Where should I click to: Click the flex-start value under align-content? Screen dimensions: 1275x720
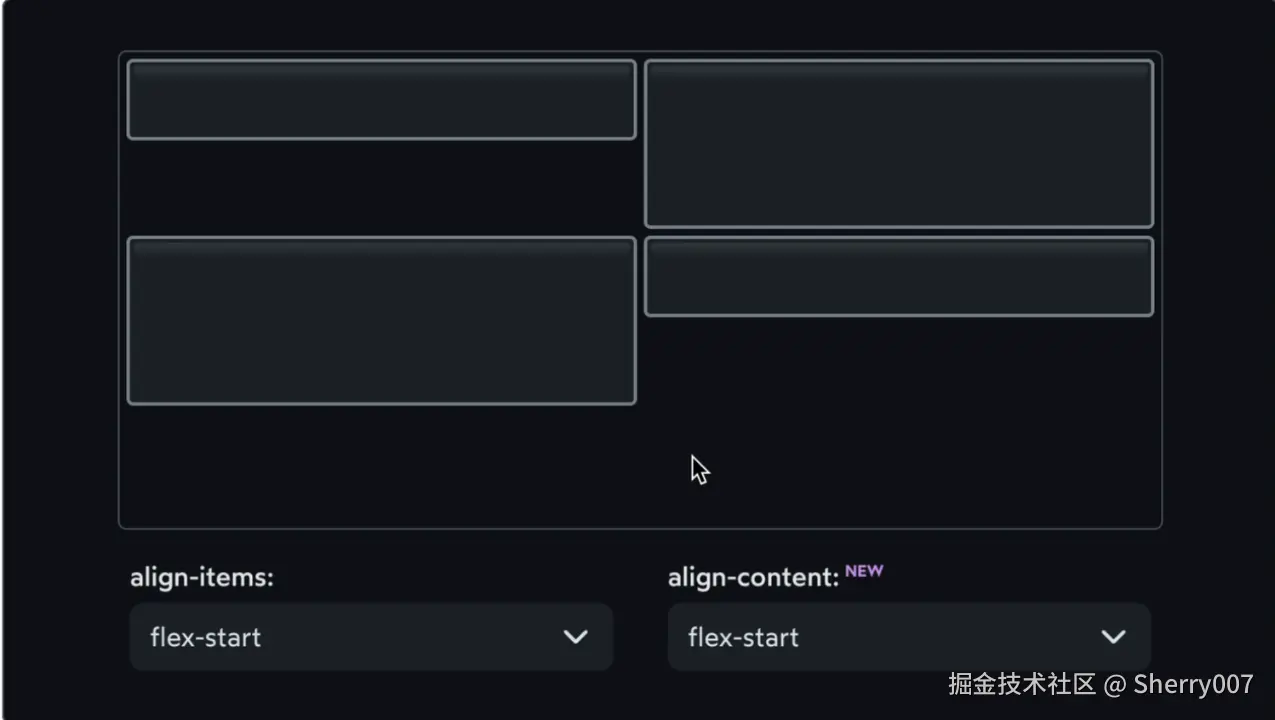tap(744, 637)
